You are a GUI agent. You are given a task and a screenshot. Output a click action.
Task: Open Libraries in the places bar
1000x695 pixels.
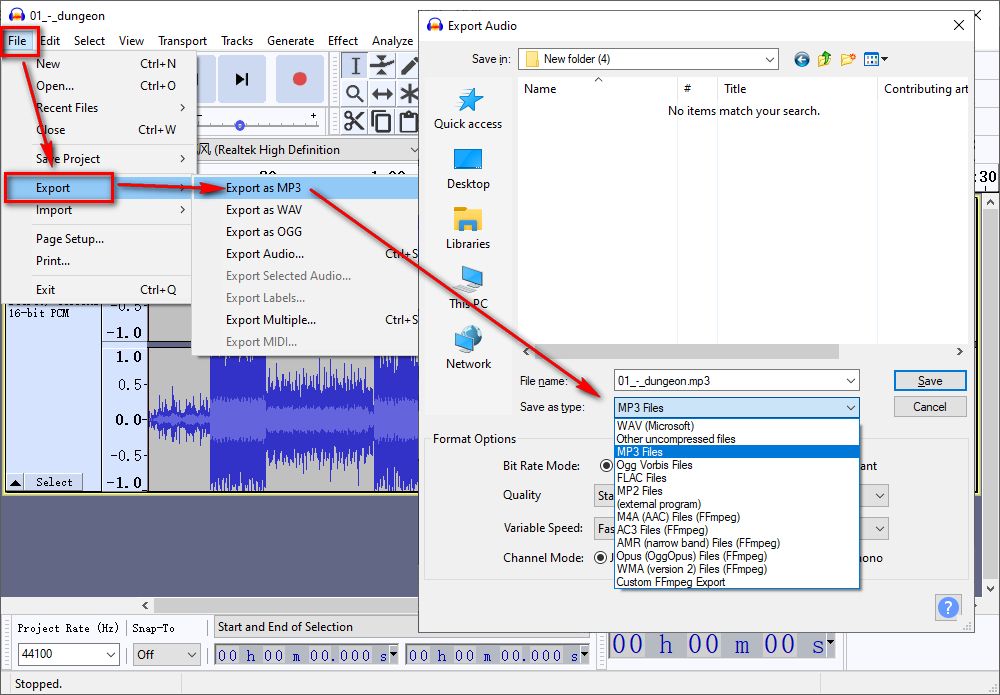468,228
